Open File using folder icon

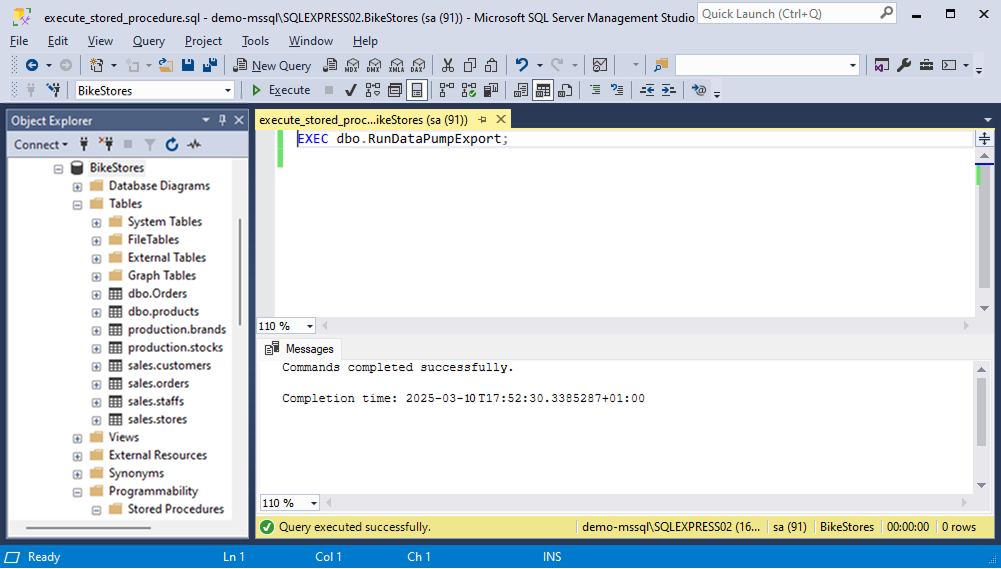click(x=166, y=65)
